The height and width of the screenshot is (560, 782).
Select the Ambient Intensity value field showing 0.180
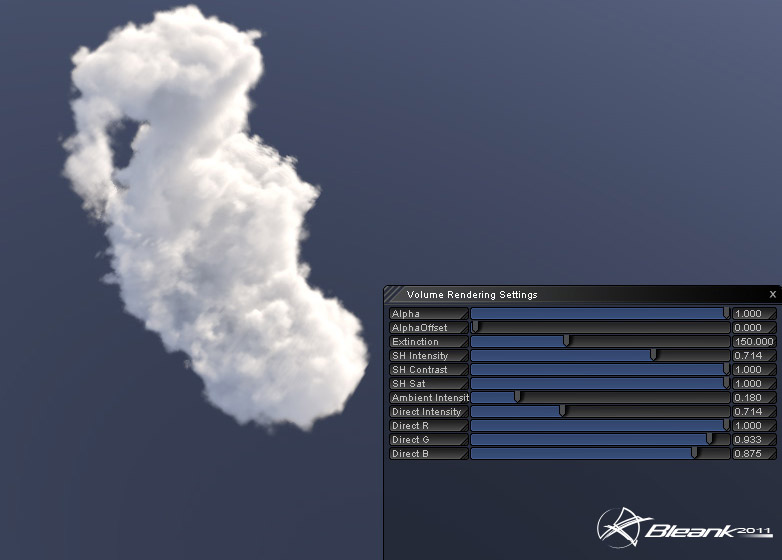click(x=754, y=397)
